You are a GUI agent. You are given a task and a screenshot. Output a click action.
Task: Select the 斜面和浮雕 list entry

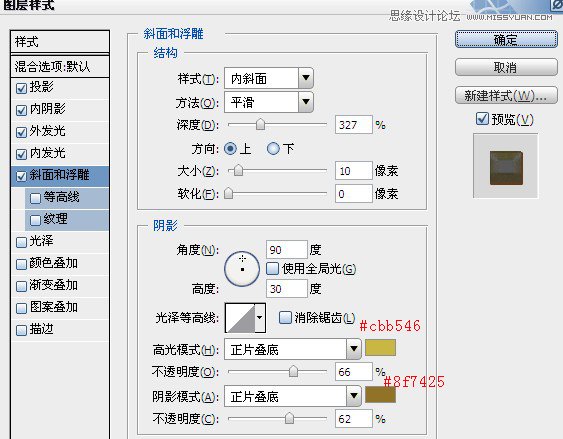tap(60, 175)
